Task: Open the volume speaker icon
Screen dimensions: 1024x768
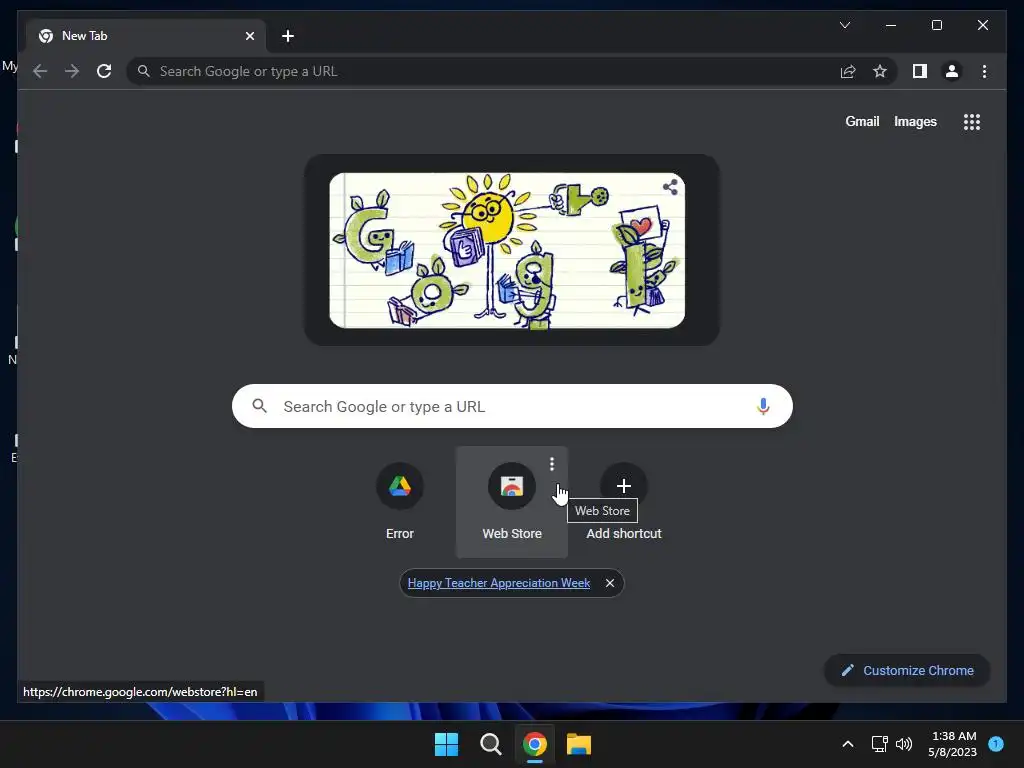Action: point(904,744)
